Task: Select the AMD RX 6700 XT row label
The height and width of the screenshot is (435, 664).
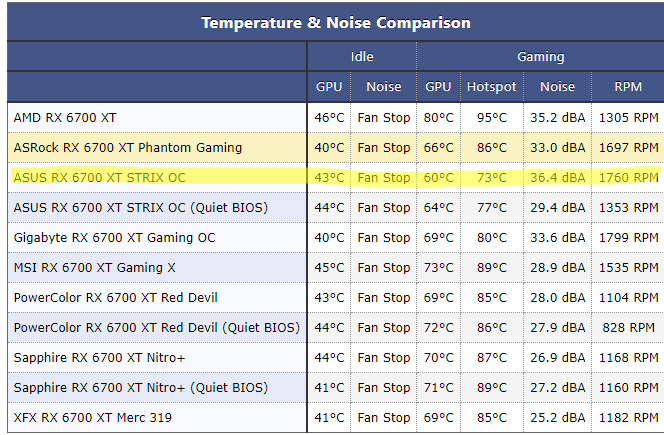Action: (65, 117)
